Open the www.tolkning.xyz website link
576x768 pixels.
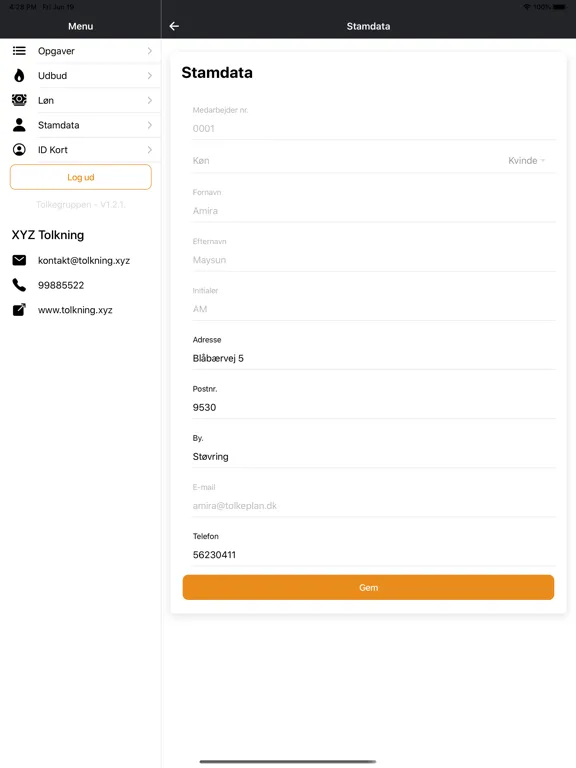coord(75,310)
